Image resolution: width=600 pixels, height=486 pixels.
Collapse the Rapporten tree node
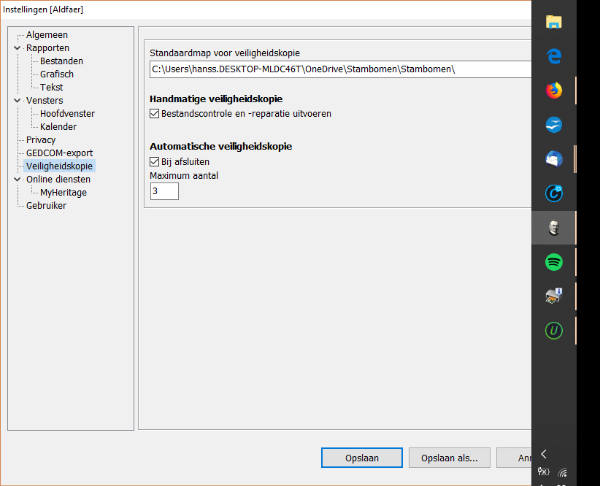17,48
